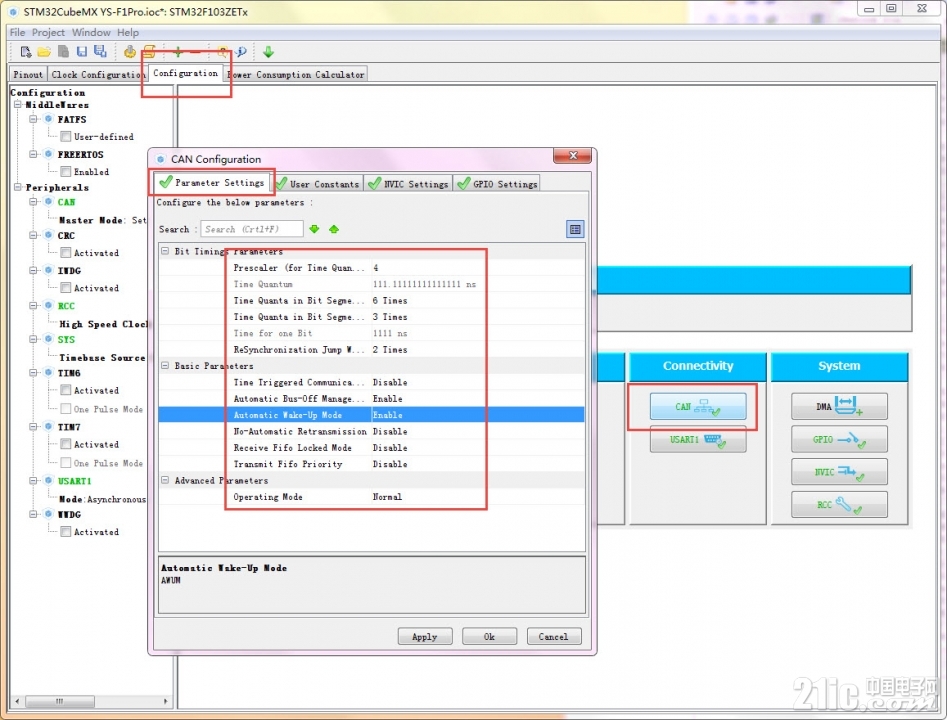Click the FATFS node icon in tree
947x720 pixels.
(48, 119)
